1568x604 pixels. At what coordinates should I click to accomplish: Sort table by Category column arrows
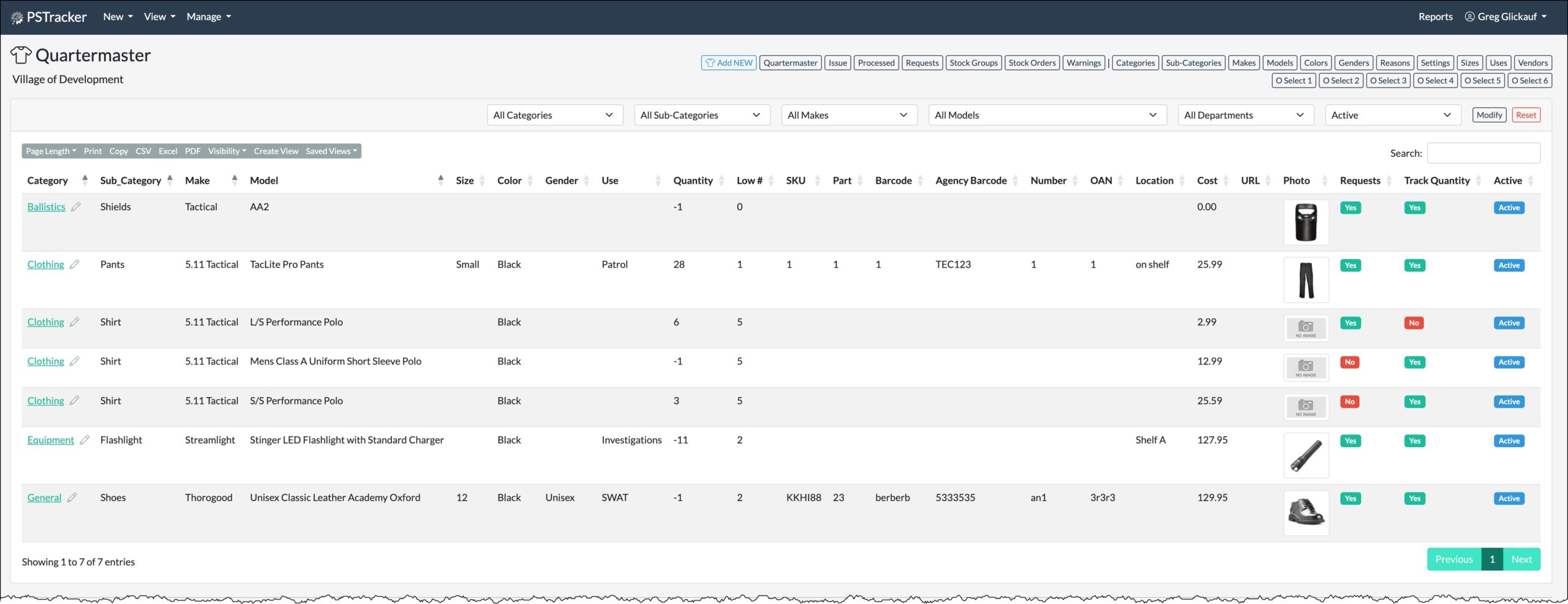[85, 180]
